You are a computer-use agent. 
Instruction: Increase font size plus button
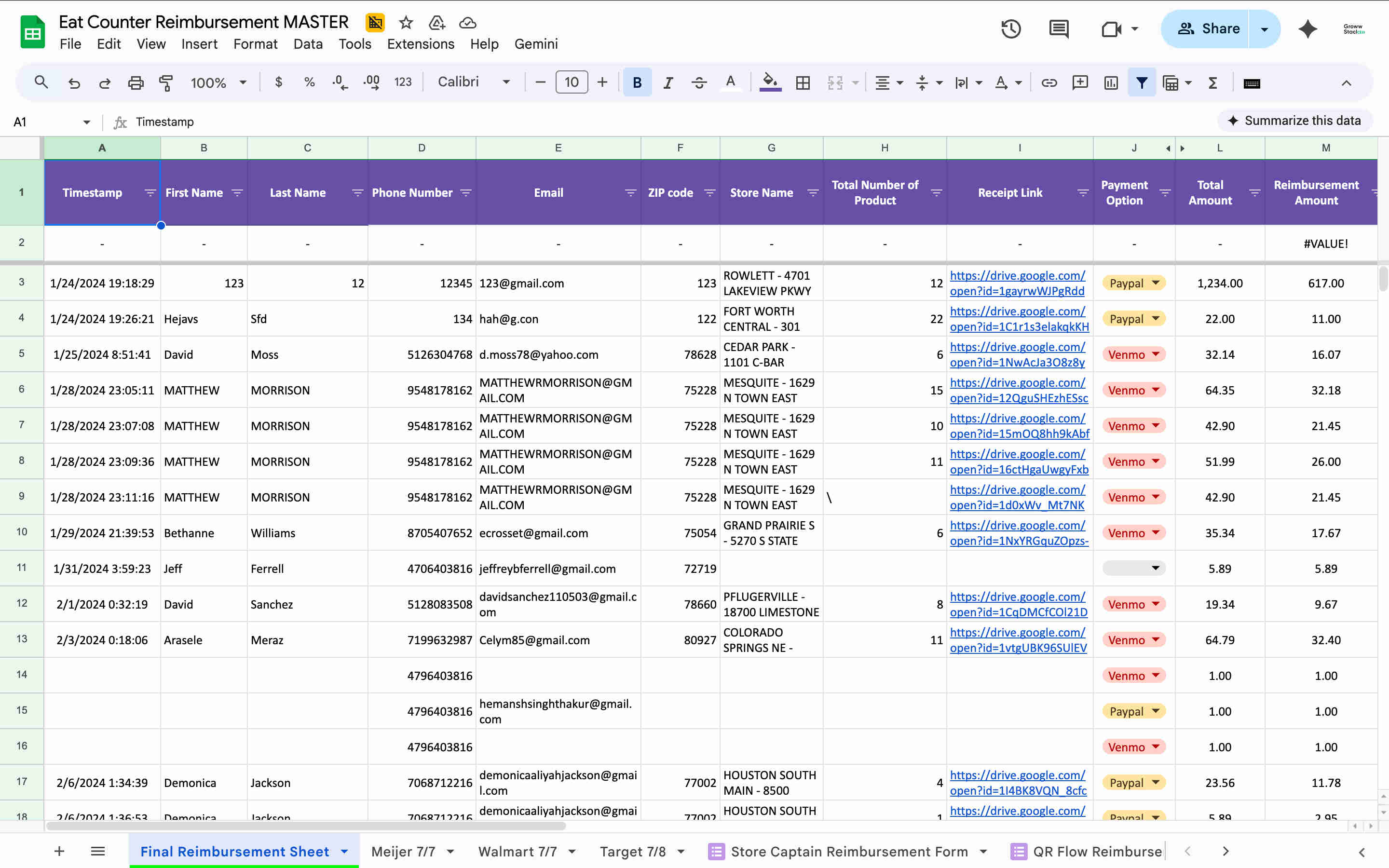coord(602,82)
